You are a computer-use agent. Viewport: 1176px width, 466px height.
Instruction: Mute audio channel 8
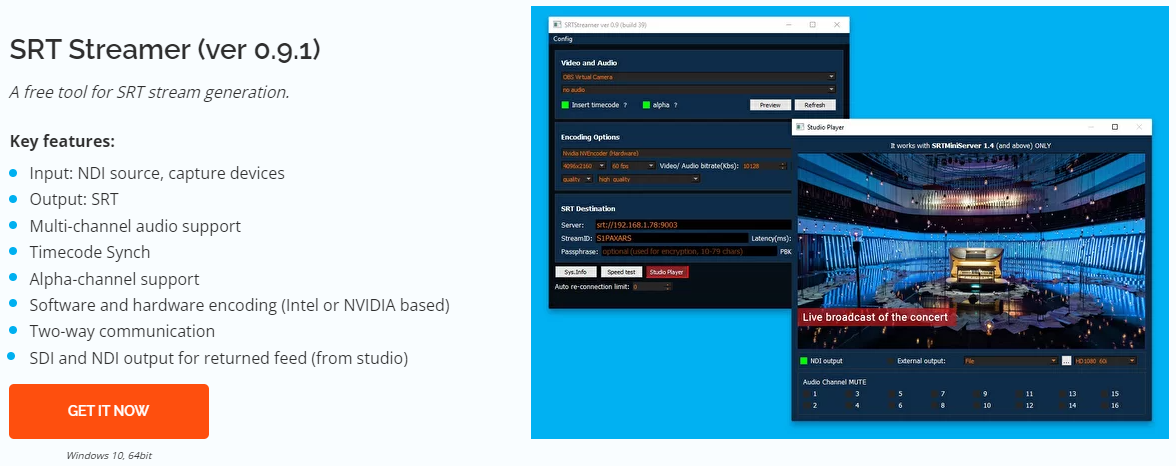[x=934, y=405]
